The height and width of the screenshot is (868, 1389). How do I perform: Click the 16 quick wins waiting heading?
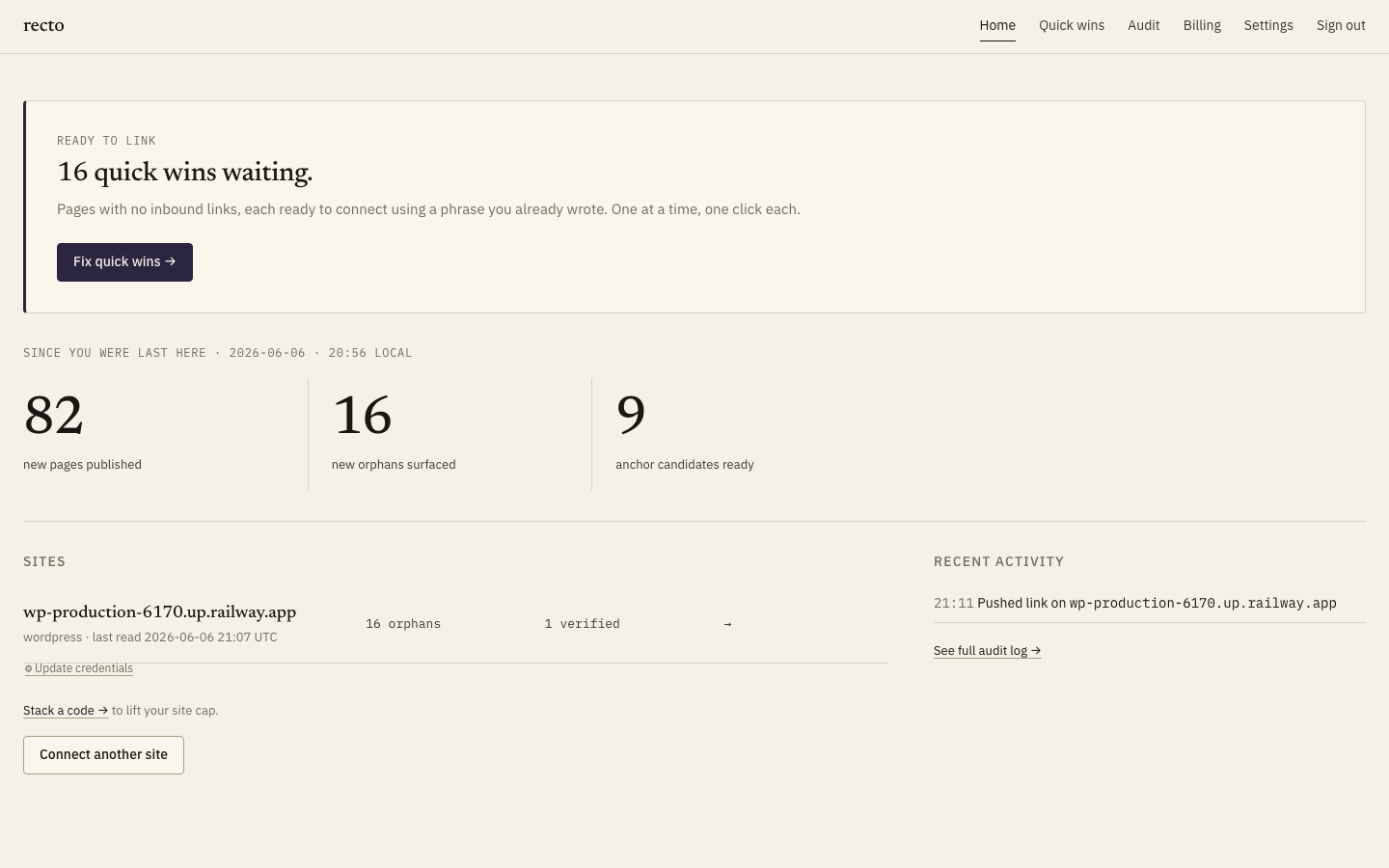pos(185,173)
